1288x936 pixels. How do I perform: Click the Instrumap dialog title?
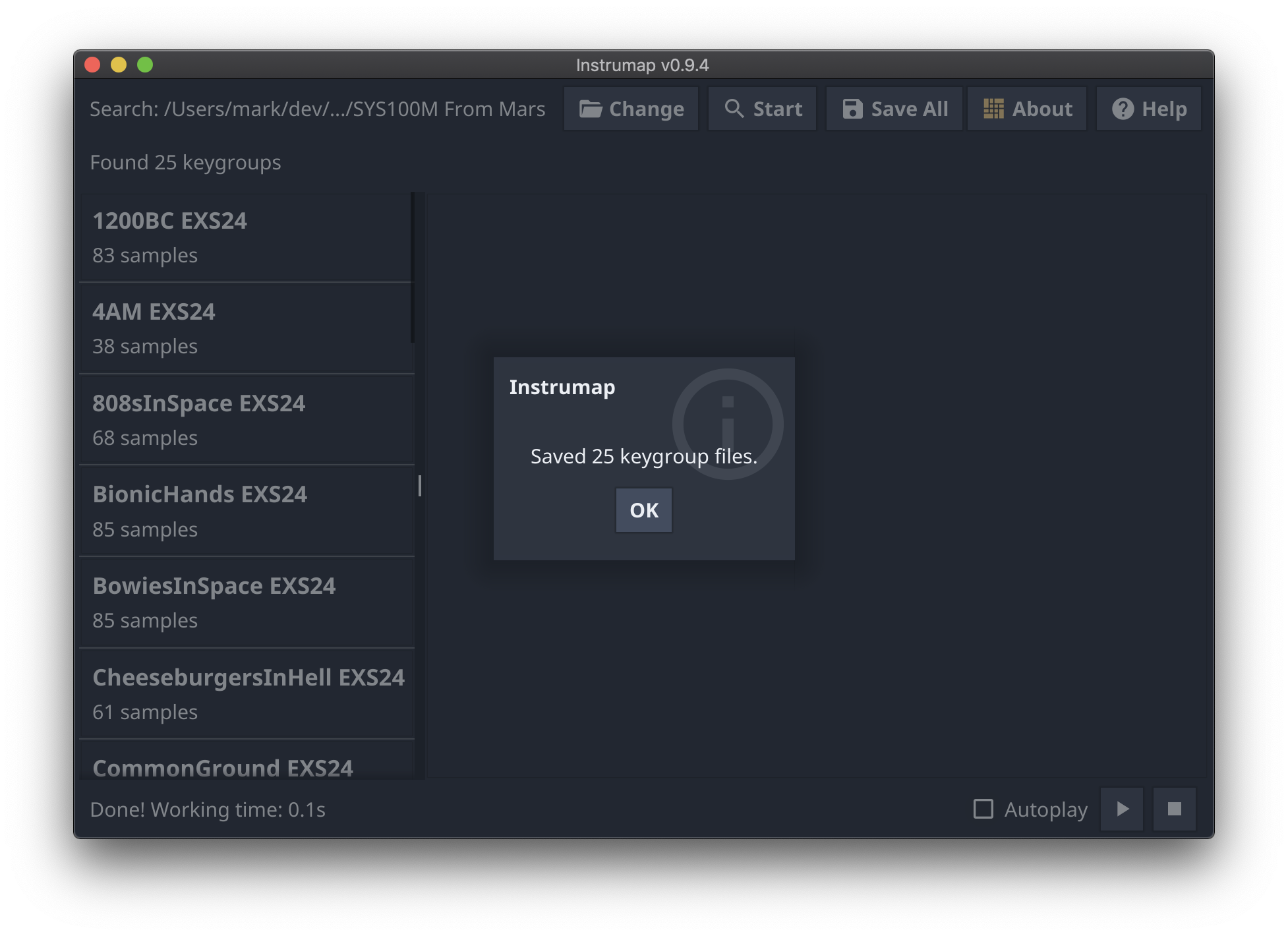[x=562, y=387]
